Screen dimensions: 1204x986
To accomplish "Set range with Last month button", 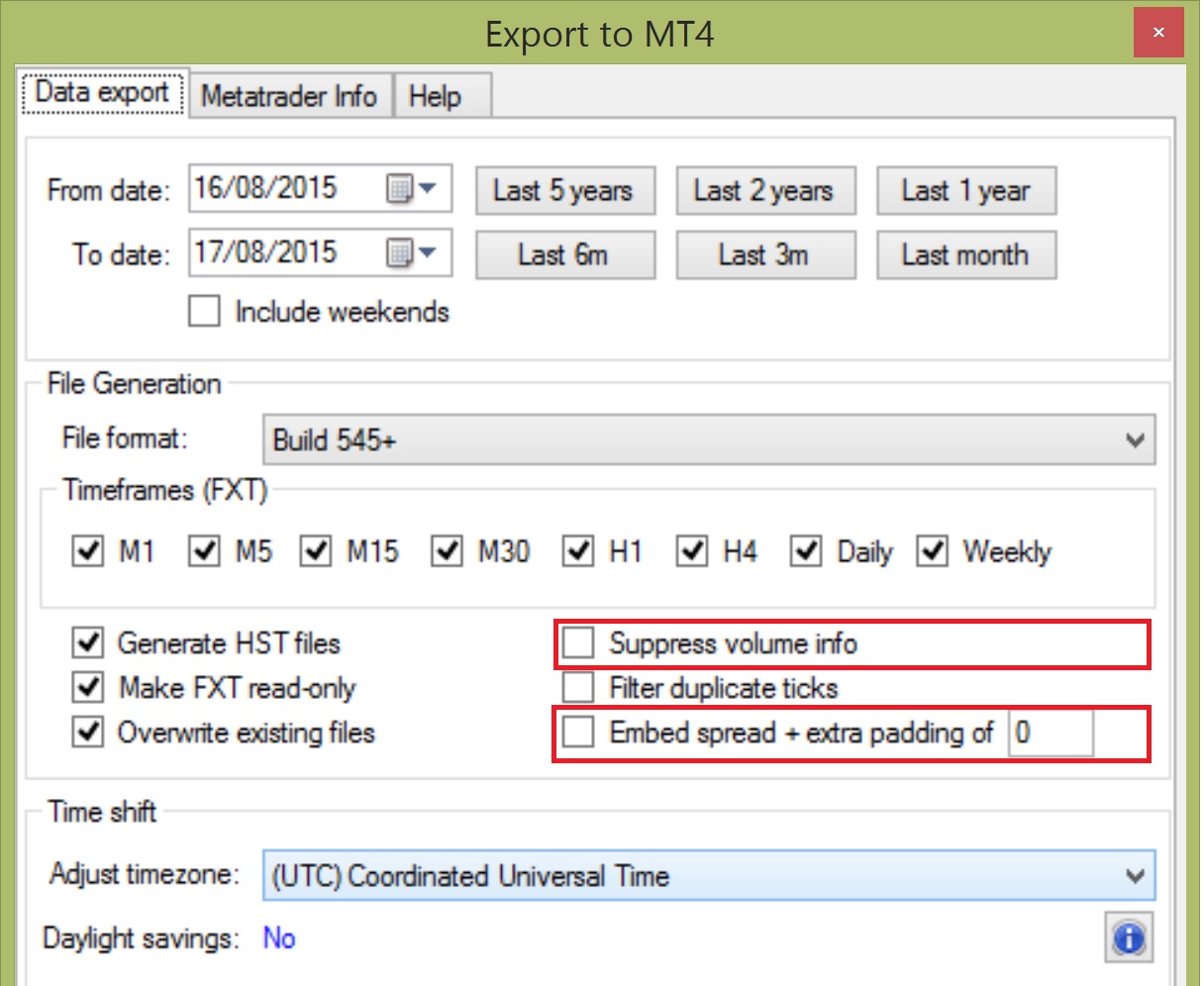I will (966, 254).
